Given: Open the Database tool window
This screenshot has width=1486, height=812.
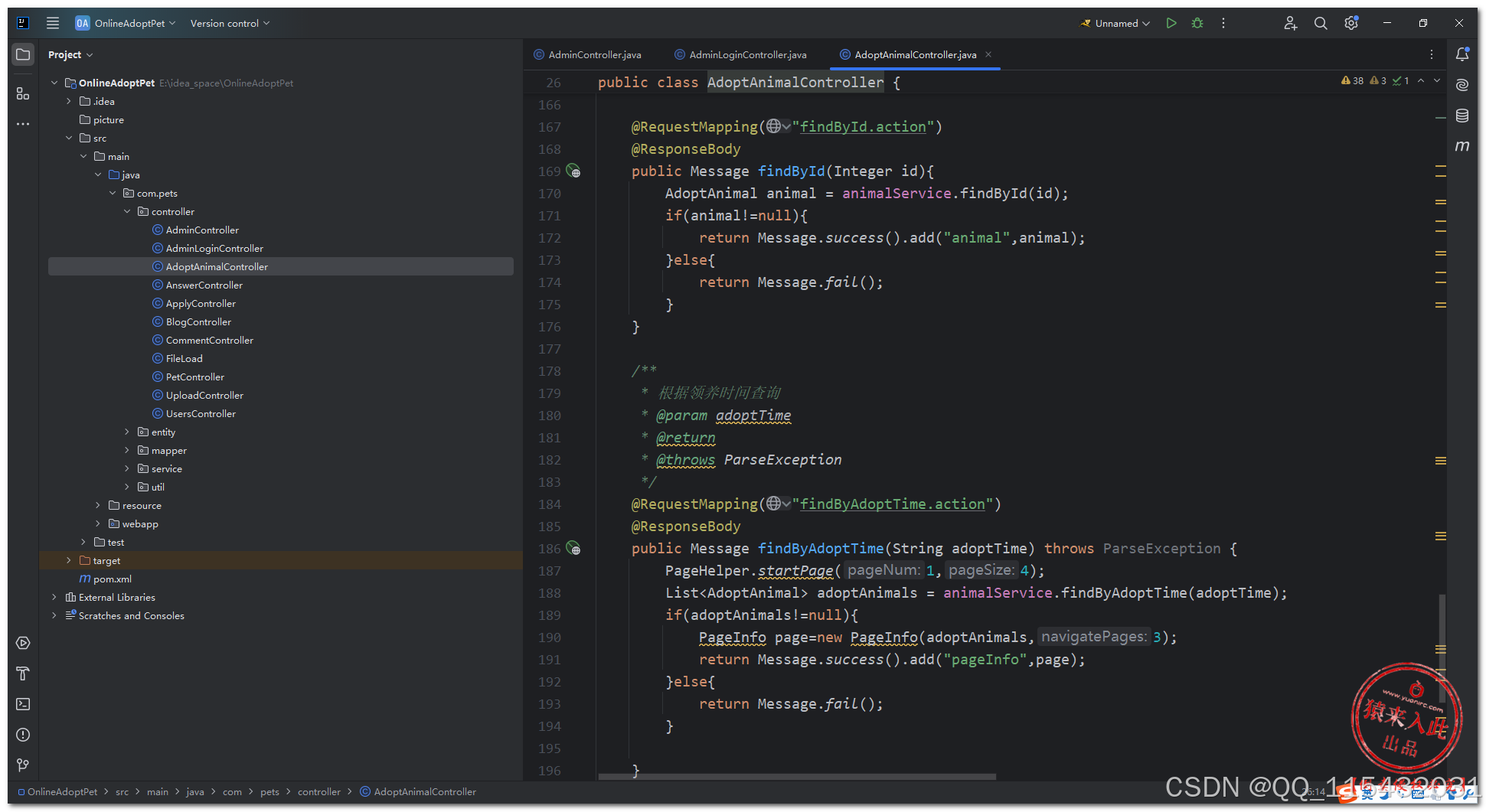Looking at the screenshot, I should click(1462, 116).
